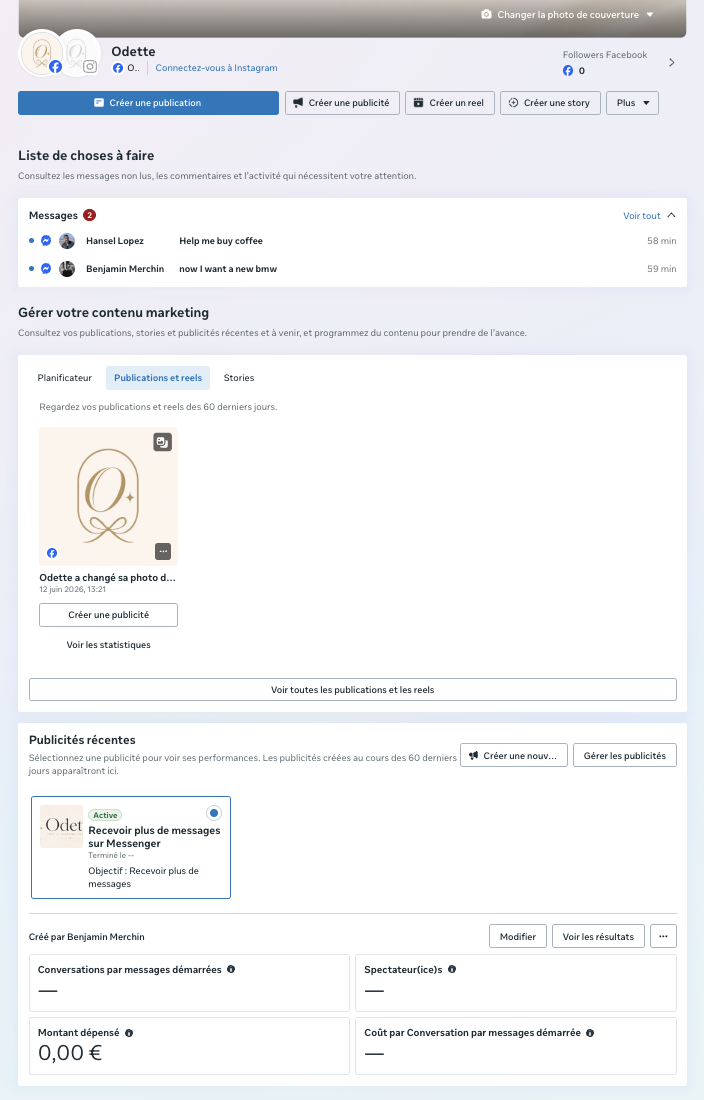Click the 0,00 € amount value

(x=70, y=1053)
